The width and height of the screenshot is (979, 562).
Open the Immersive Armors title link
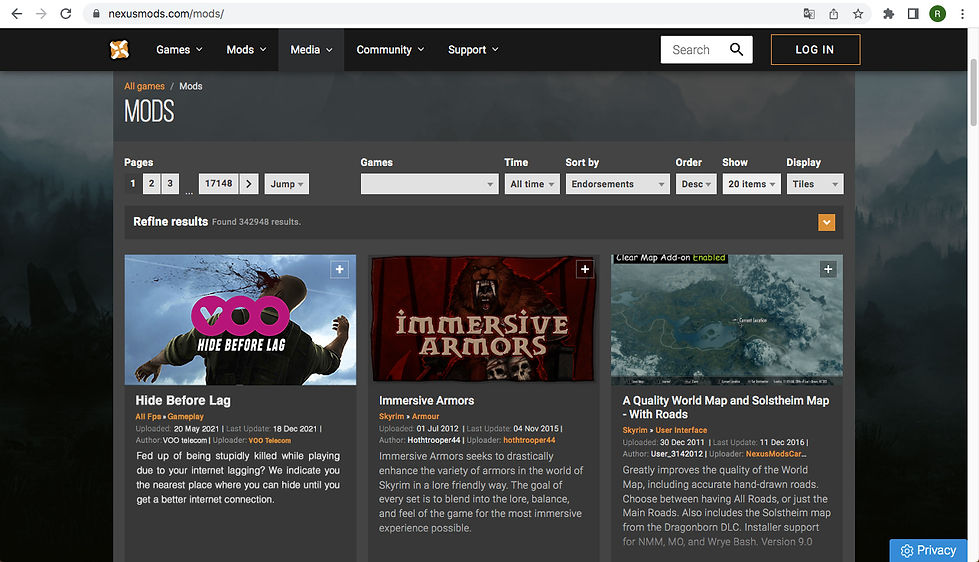[x=426, y=400]
